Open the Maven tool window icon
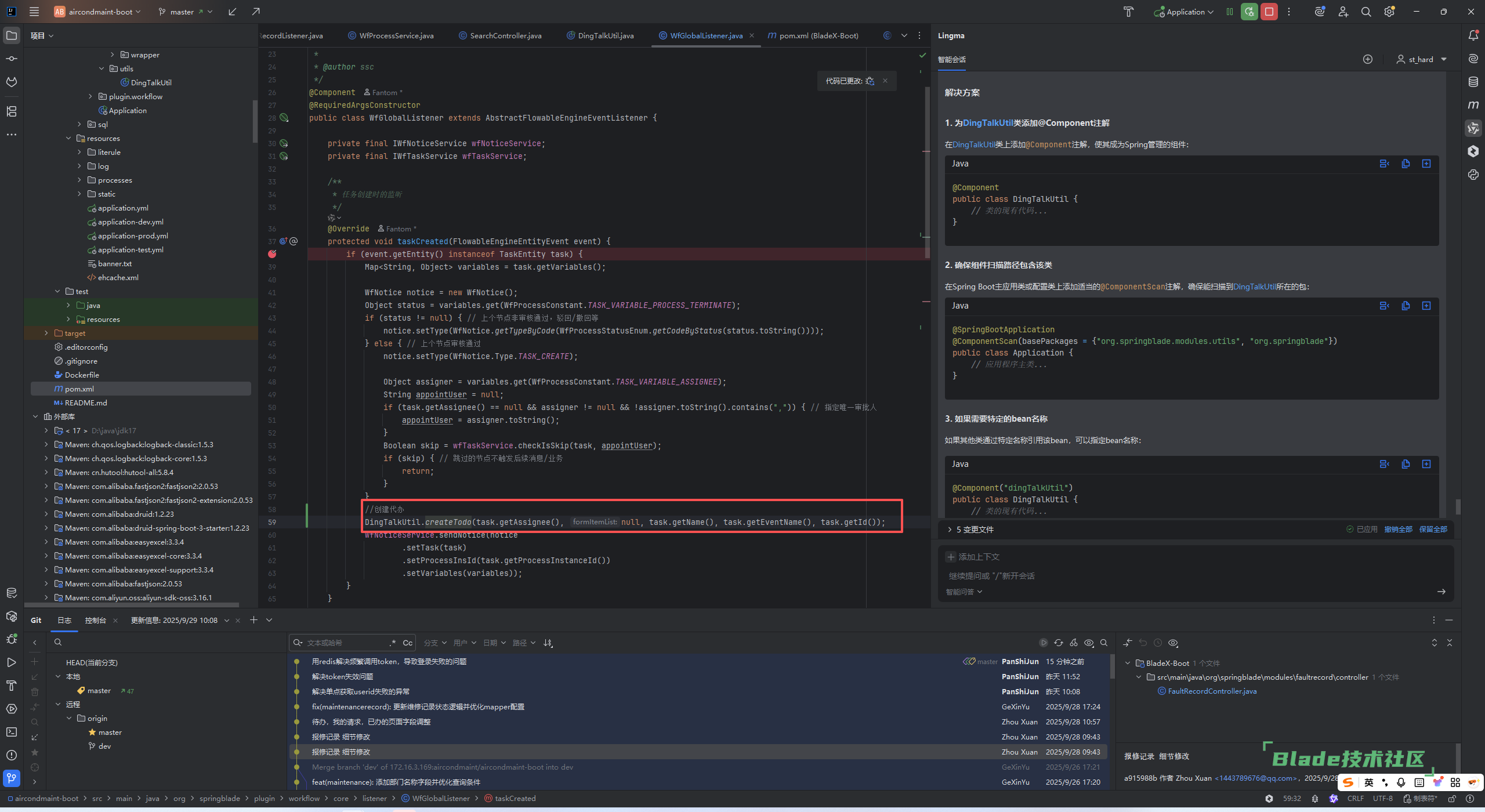Screen dimensions: 1485x812 click(x=1473, y=105)
